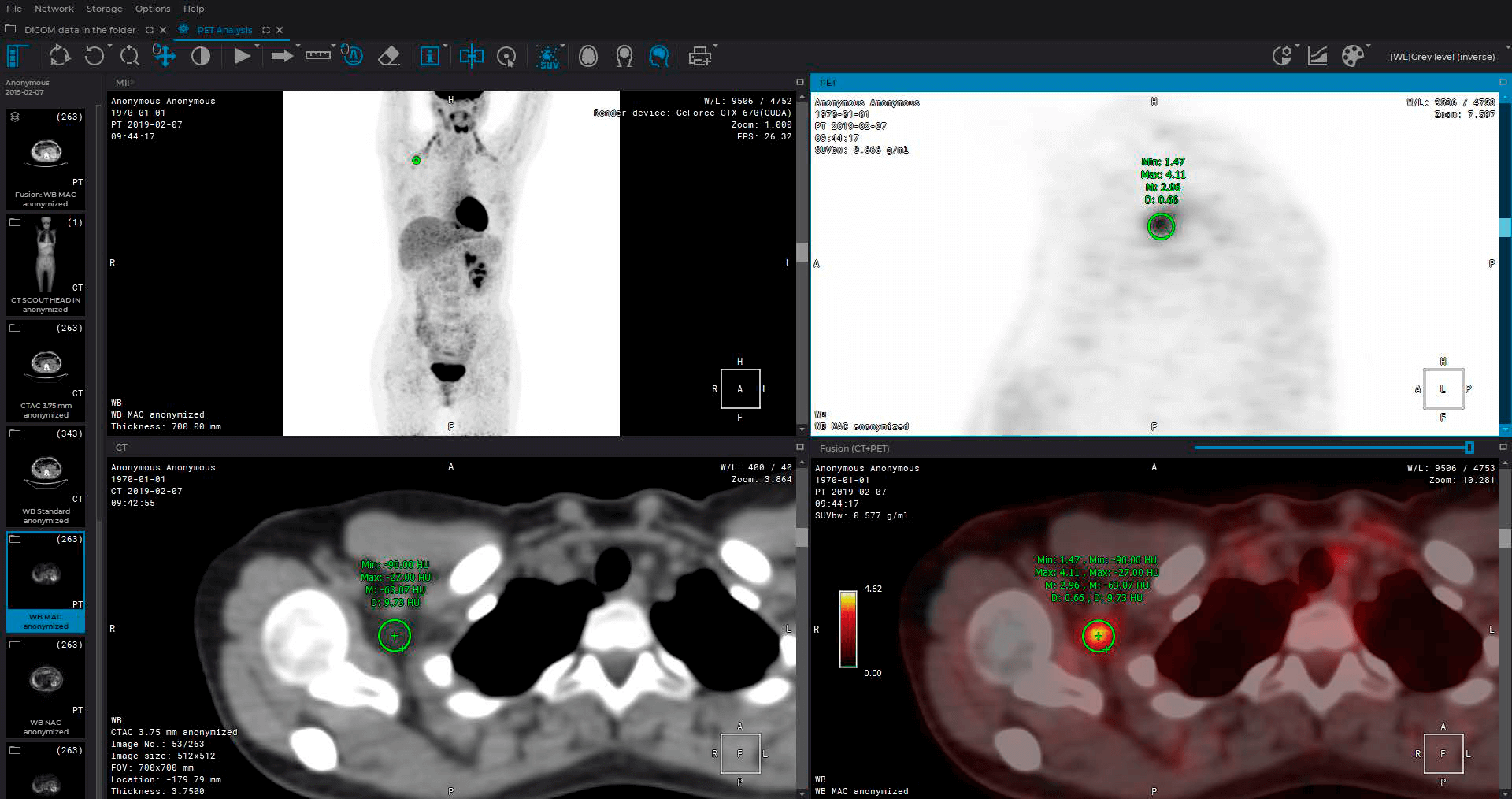Maximize the MIP view panel
This screenshot has width=1512, height=799.
pos(799,82)
